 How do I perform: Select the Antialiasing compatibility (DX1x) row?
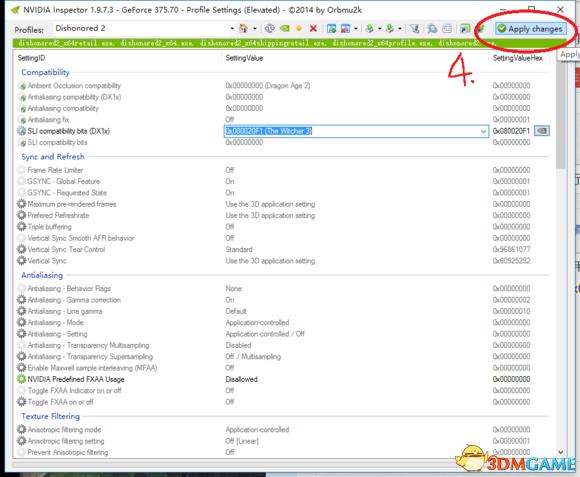(x=283, y=97)
